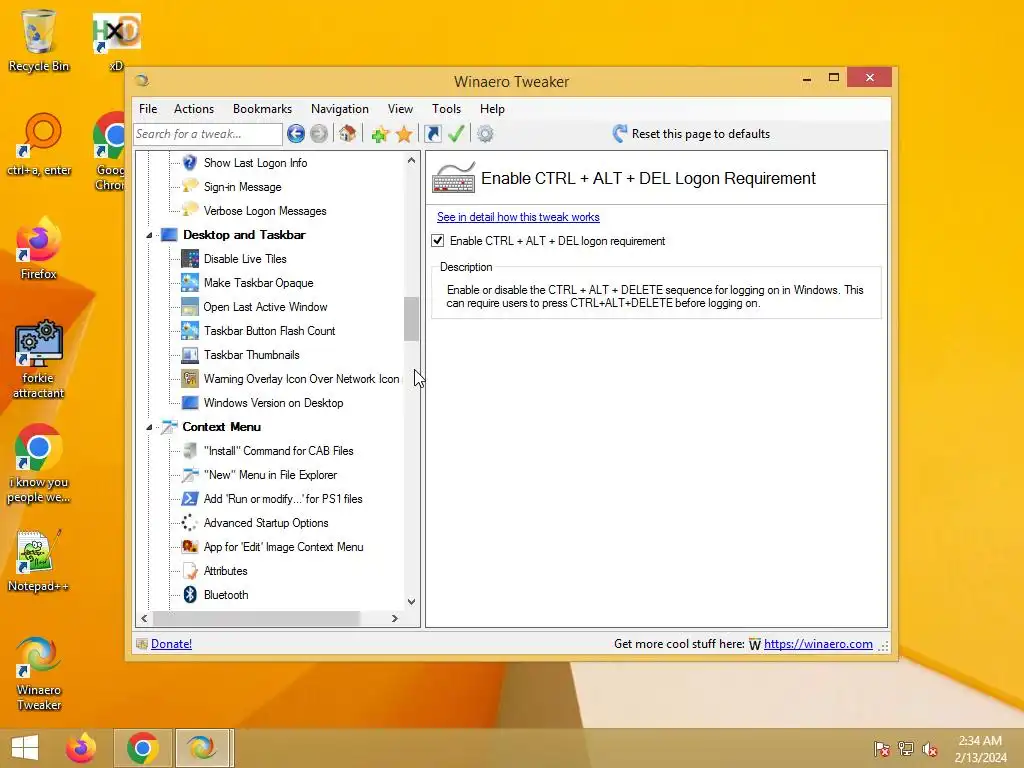
Task: Click the tree vertical scrollbar thumb
Action: pyautogui.click(x=411, y=319)
